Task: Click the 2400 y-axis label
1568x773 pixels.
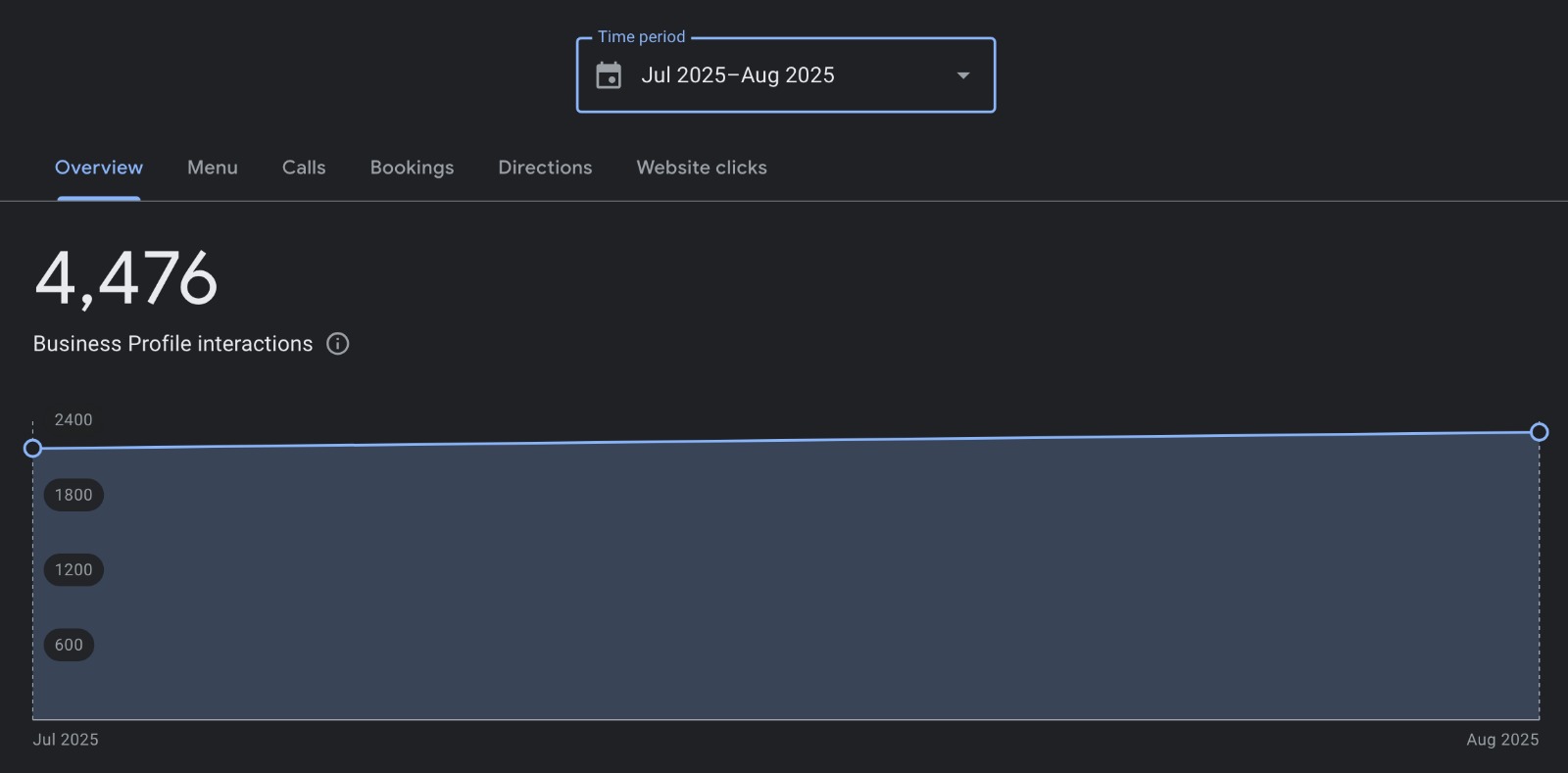Action: tap(73, 420)
